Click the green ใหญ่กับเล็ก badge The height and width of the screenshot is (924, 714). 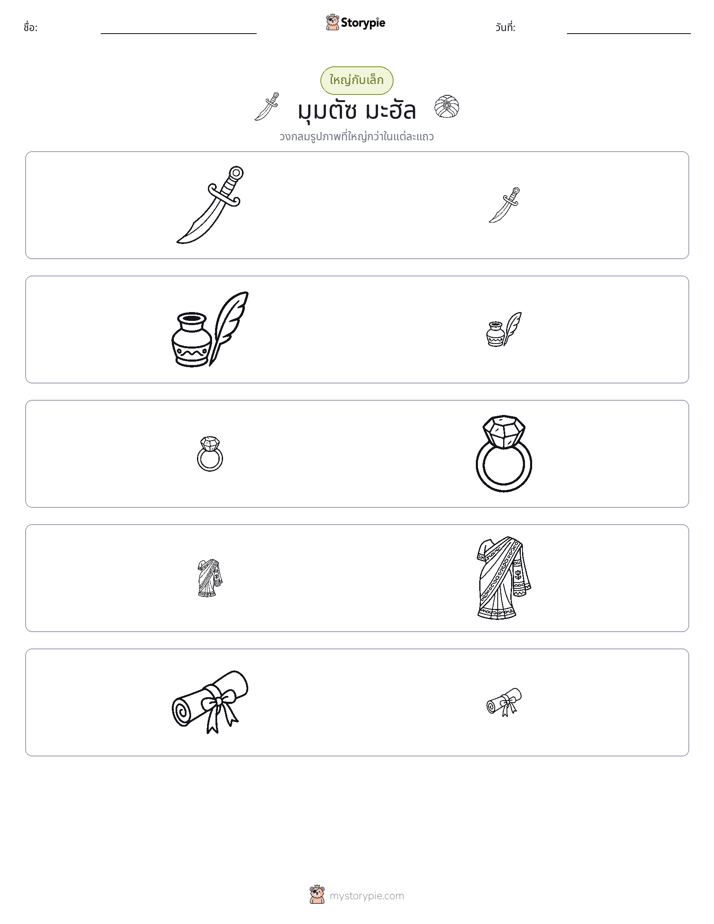click(357, 80)
